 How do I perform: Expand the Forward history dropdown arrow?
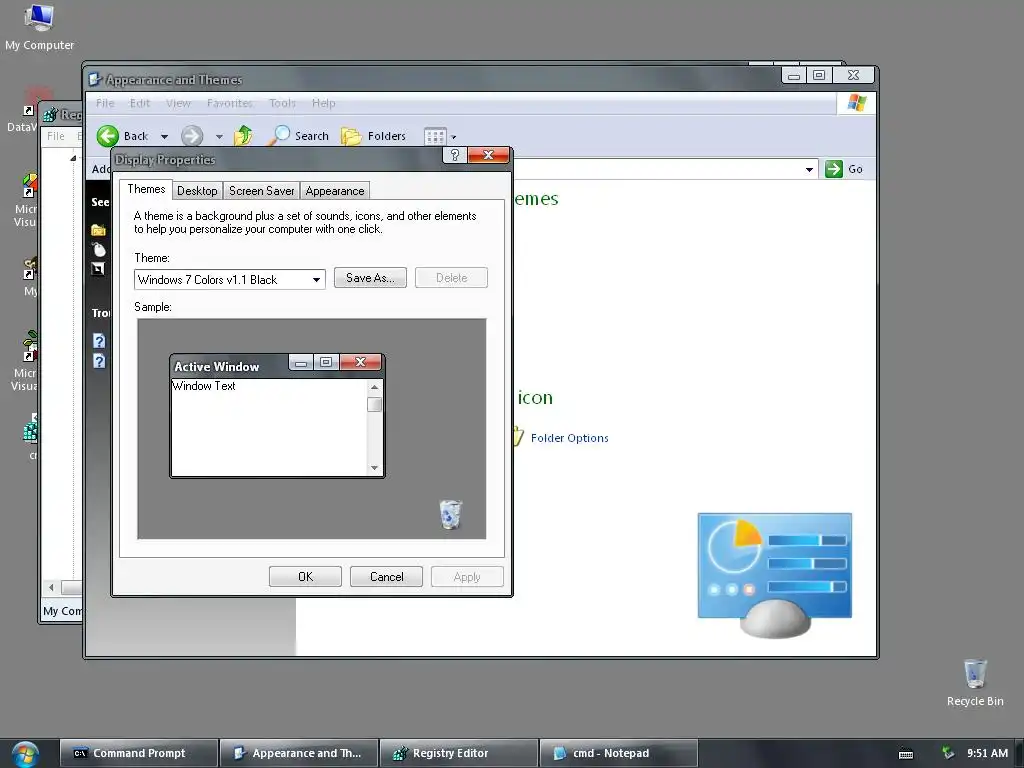pyautogui.click(x=219, y=136)
